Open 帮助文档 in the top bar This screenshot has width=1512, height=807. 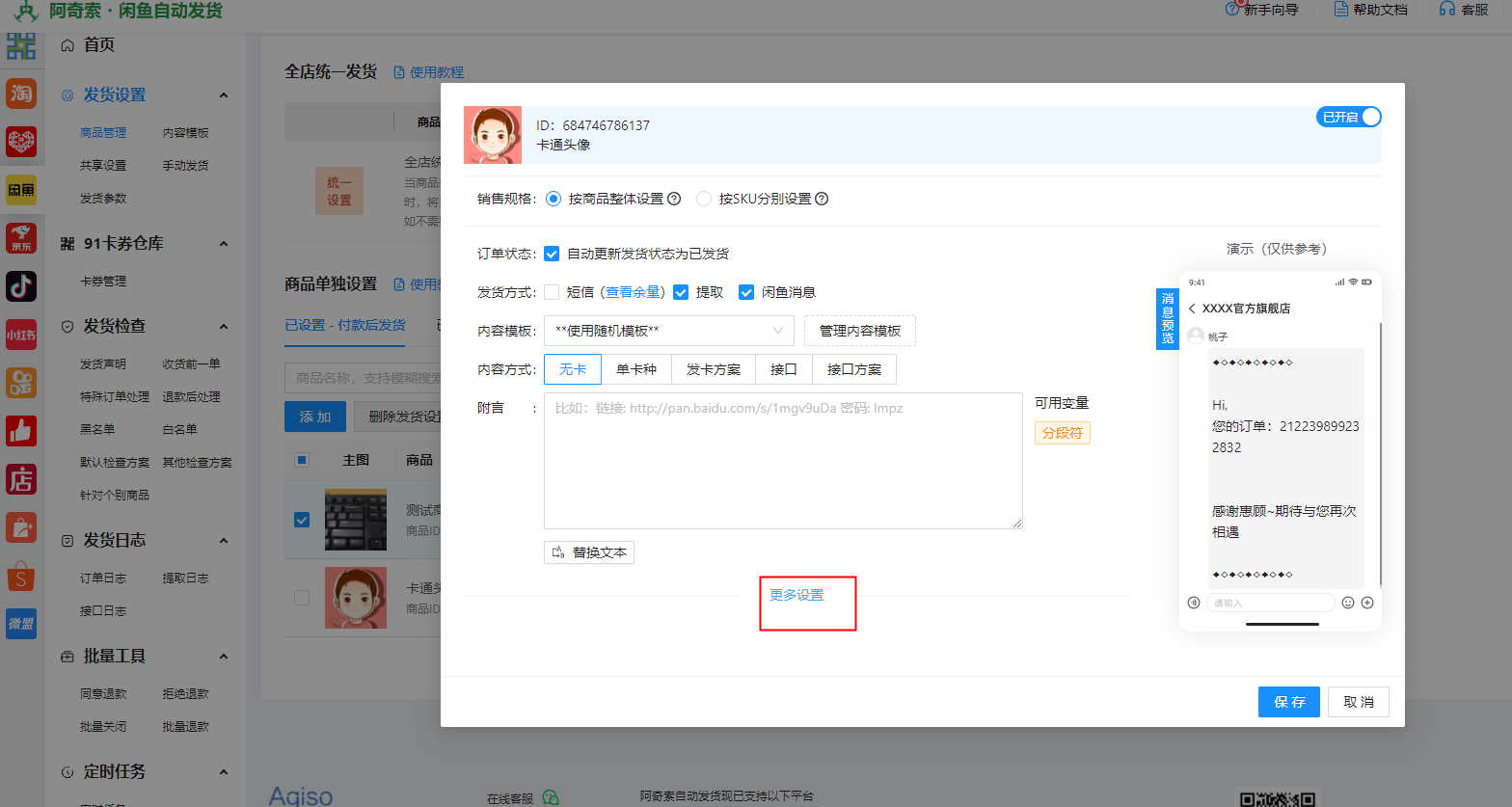(x=1370, y=9)
